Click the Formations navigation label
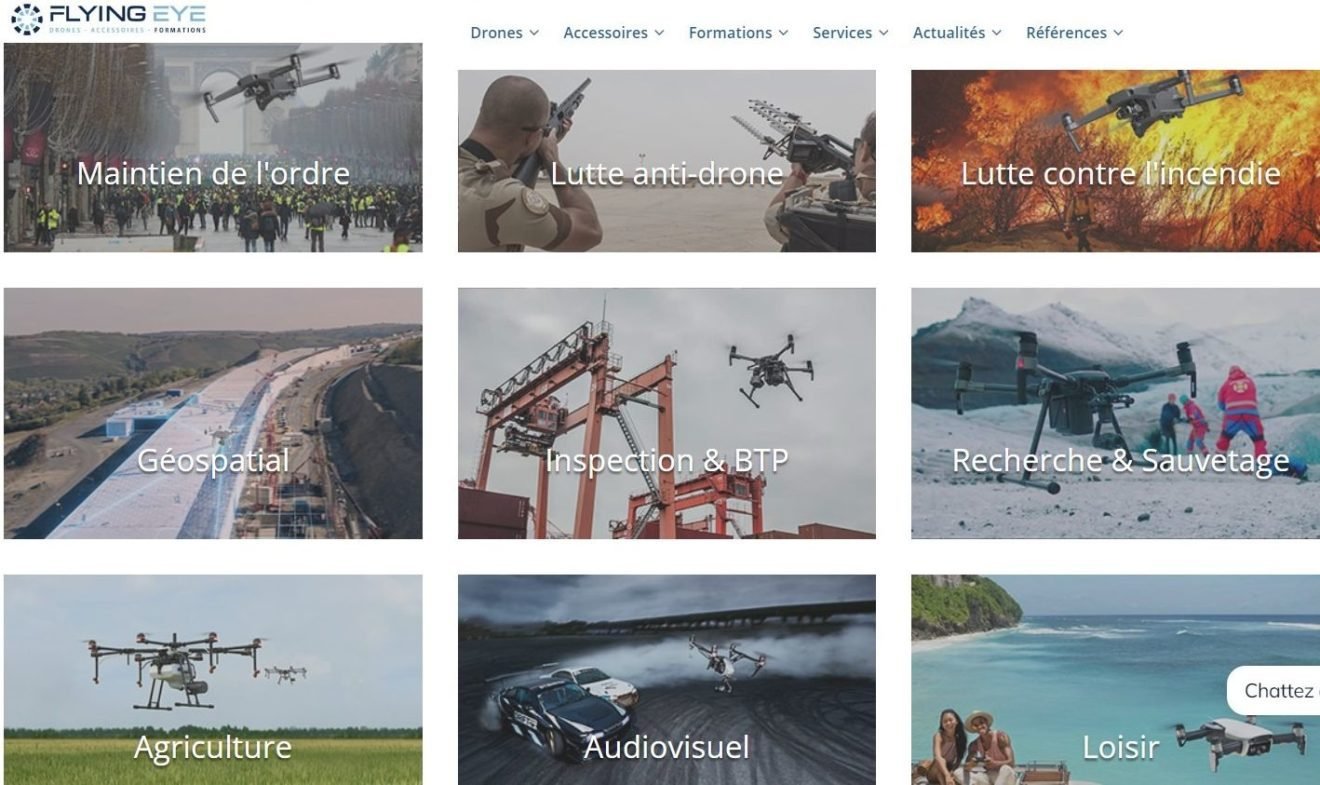This screenshot has width=1320, height=785. coord(730,33)
